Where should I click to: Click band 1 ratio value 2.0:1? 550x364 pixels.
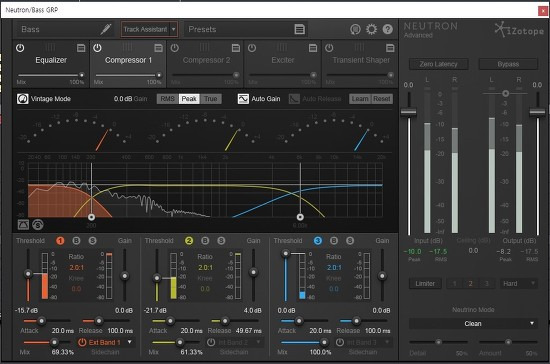tap(76, 268)
